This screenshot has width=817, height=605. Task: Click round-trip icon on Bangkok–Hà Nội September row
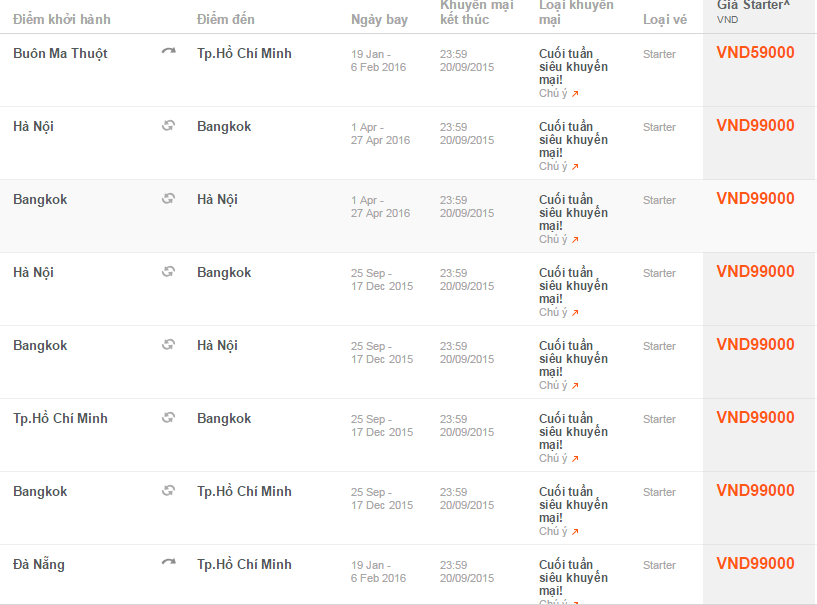pyautogui.click(x=168, y=345)
